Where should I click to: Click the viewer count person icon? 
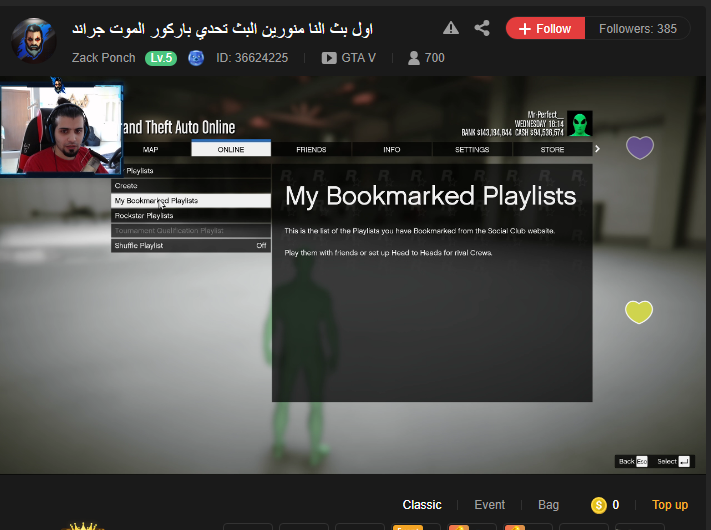414,58
